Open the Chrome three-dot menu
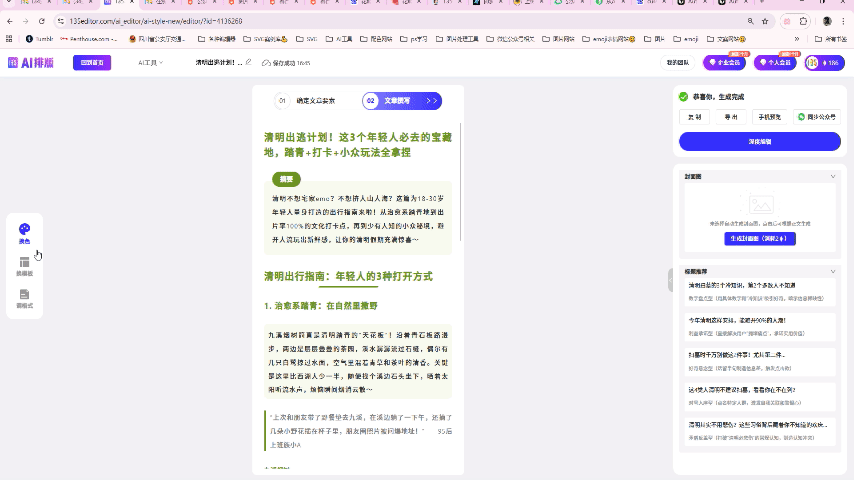 [843, 21]
